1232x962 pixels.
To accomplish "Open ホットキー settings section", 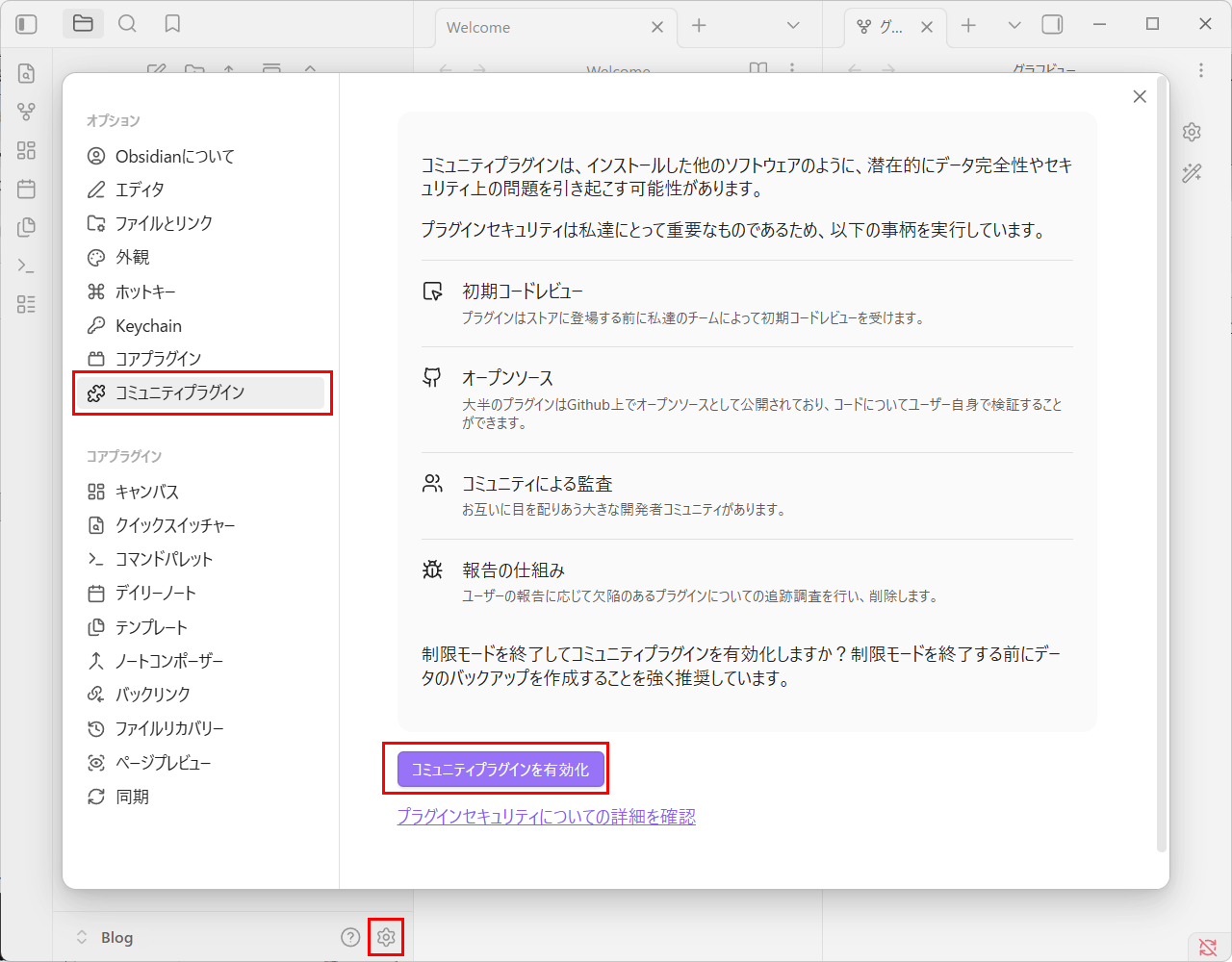I will pos(145,291).
